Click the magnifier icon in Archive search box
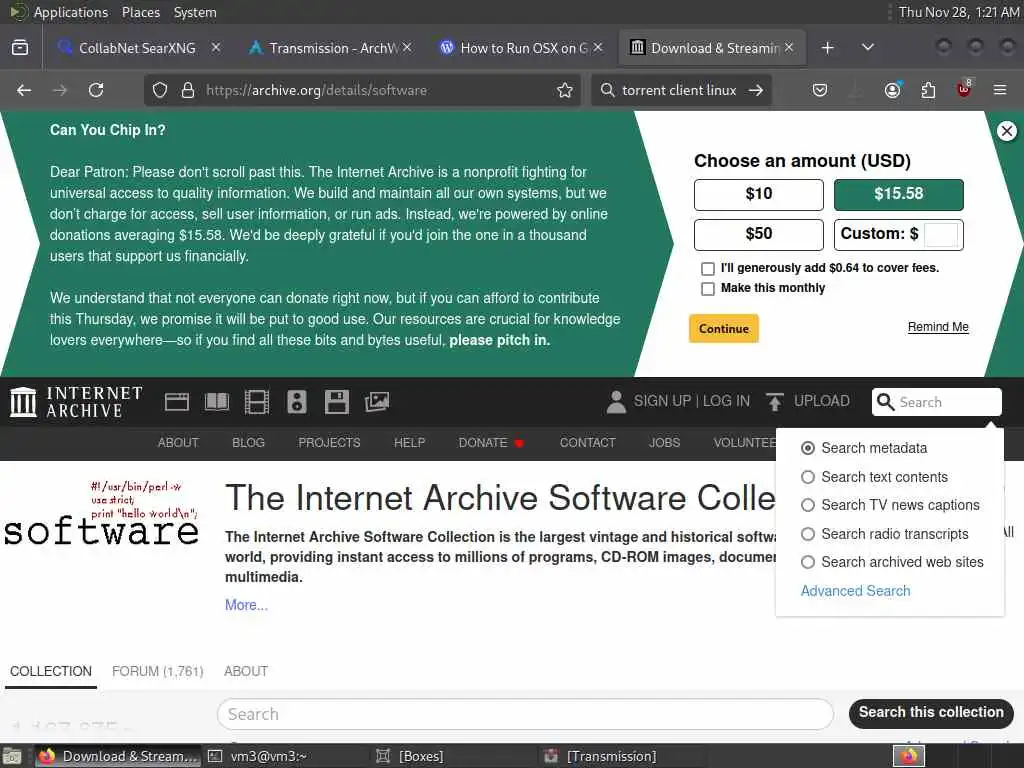The height and width of the screenshot is (768, 1024). 885,402
